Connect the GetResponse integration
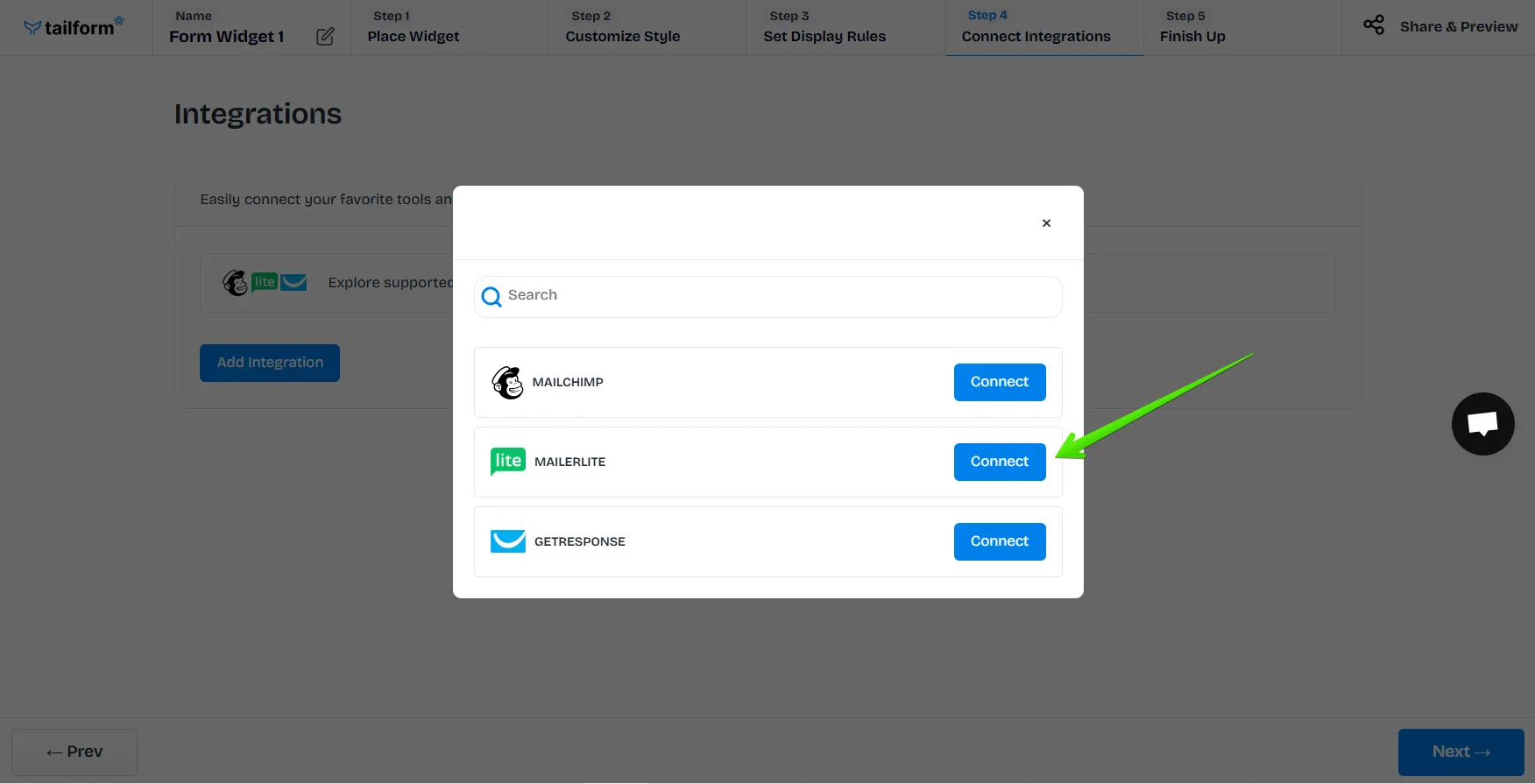1535x784 pixels. click(1000, 541)
